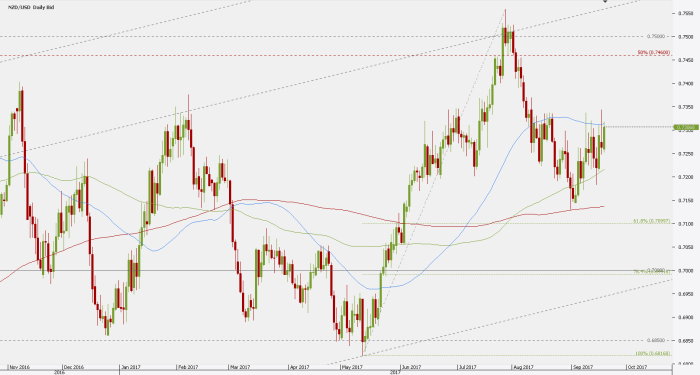The image size is (700, 375).
Task: Click the 50% (0.74600) Fibonacci label
Action: click(x=654, y=53)
